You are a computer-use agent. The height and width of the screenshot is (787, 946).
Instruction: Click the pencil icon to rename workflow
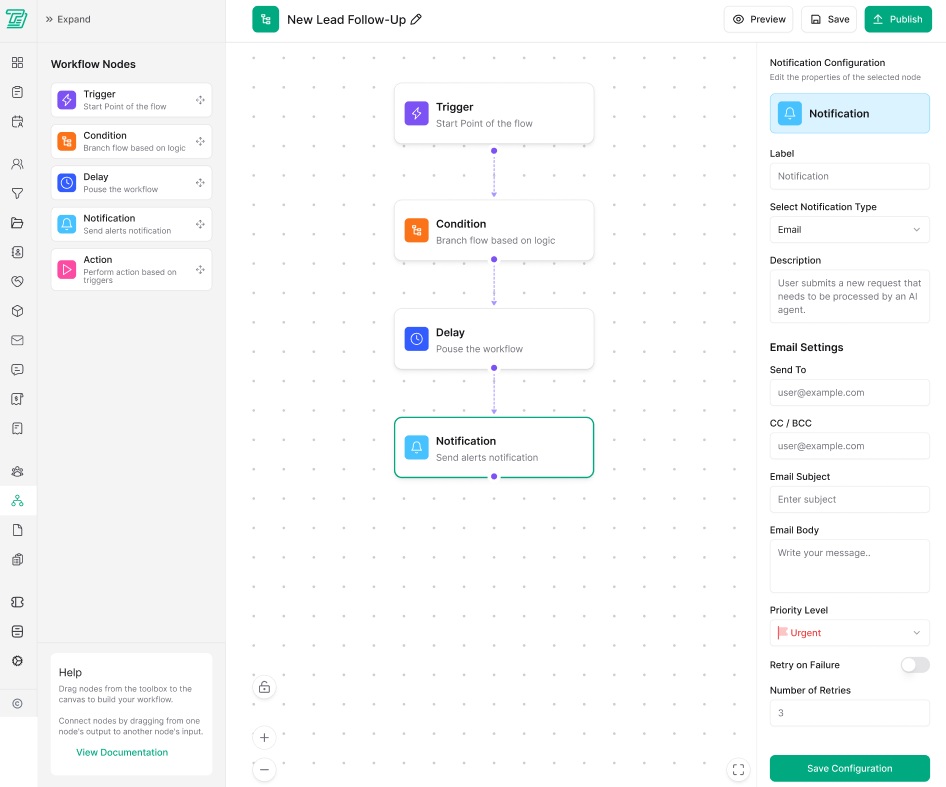[x=416, y=19]
